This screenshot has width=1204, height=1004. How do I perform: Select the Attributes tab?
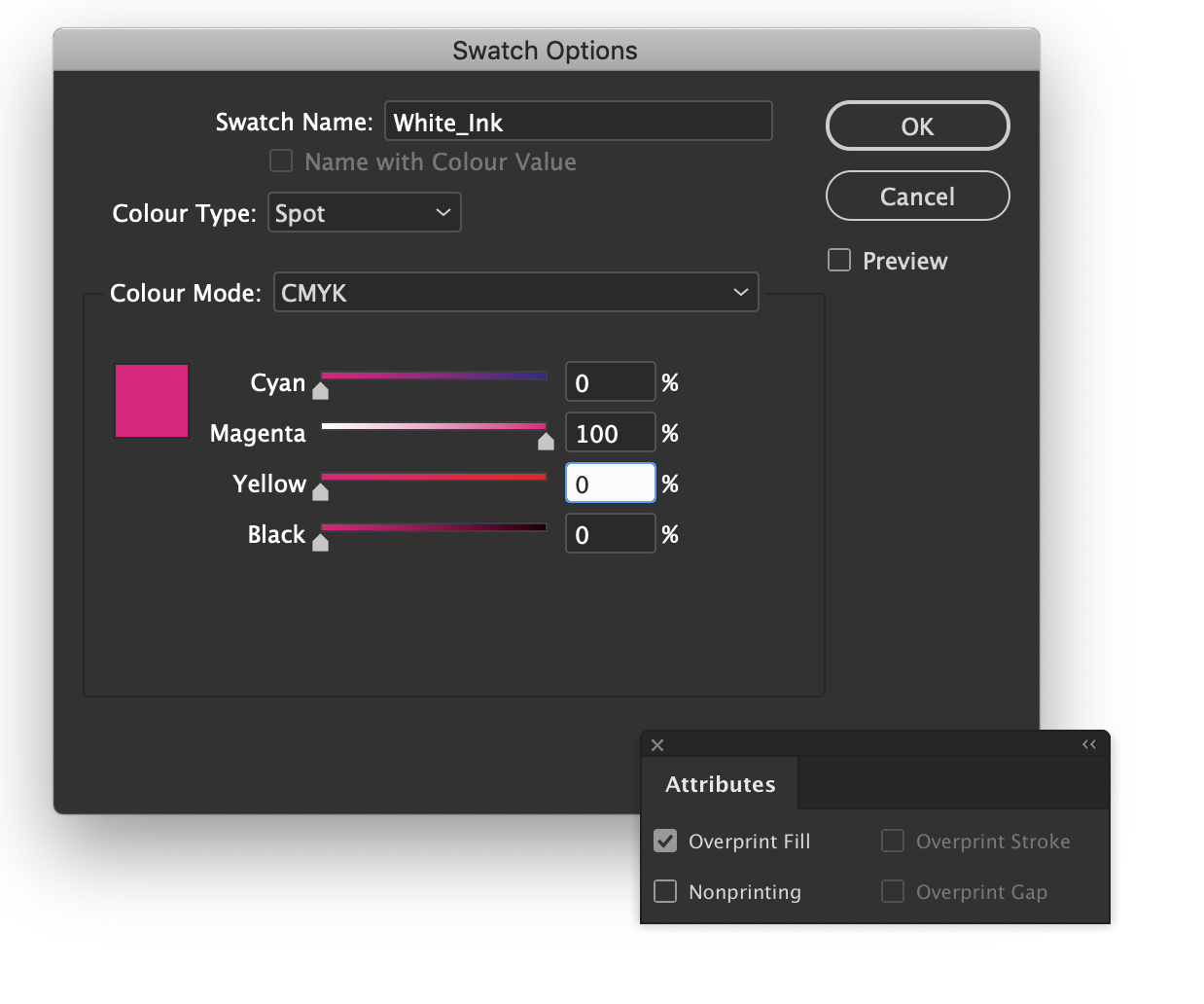point(720,784)
